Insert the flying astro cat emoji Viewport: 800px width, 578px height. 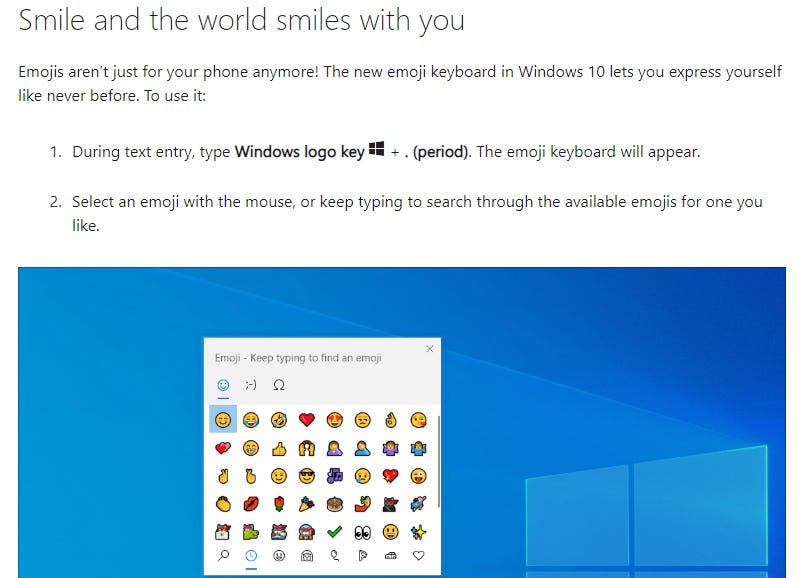418,504
